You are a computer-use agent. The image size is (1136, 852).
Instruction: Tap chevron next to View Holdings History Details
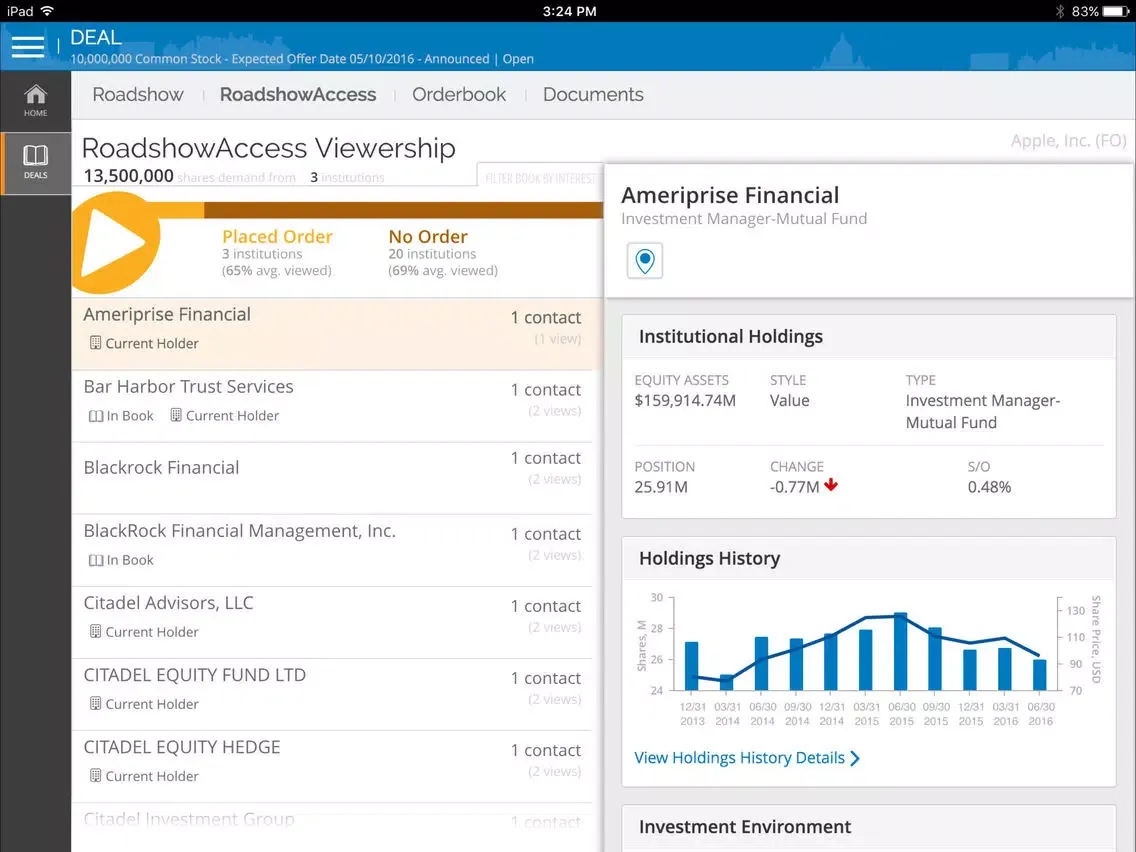(856, 759)
